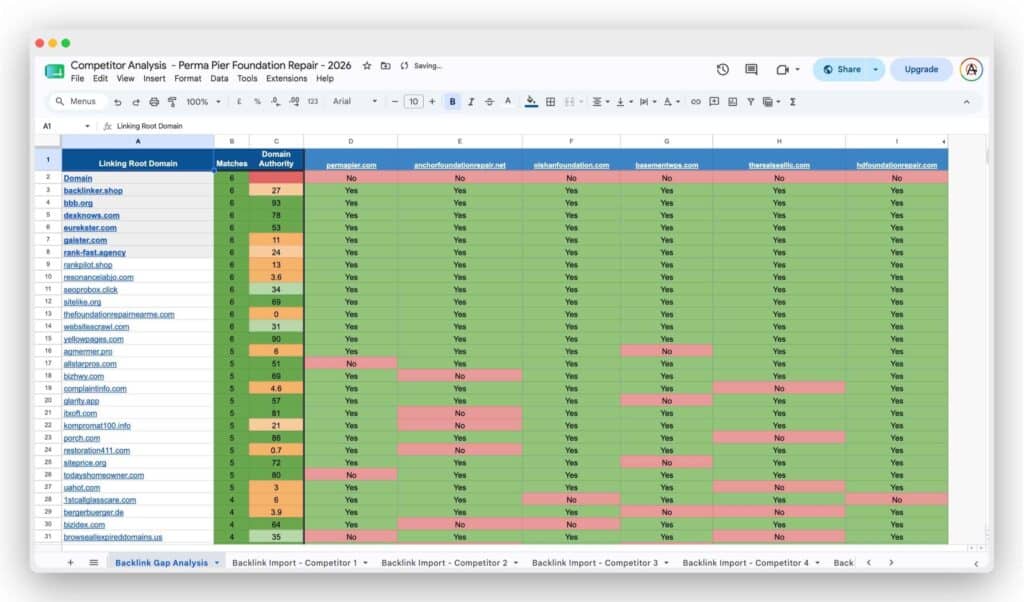Open the yellowpages.com link
Screen dimensions: 1024x602
point(93,339)
